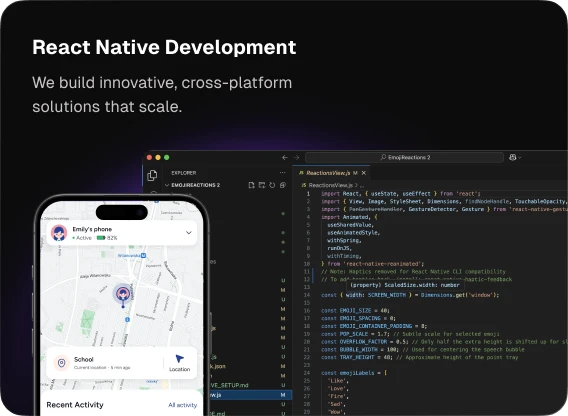
Task: Click Emily's avatar in the phone card
Action: (x=59, y=233)
